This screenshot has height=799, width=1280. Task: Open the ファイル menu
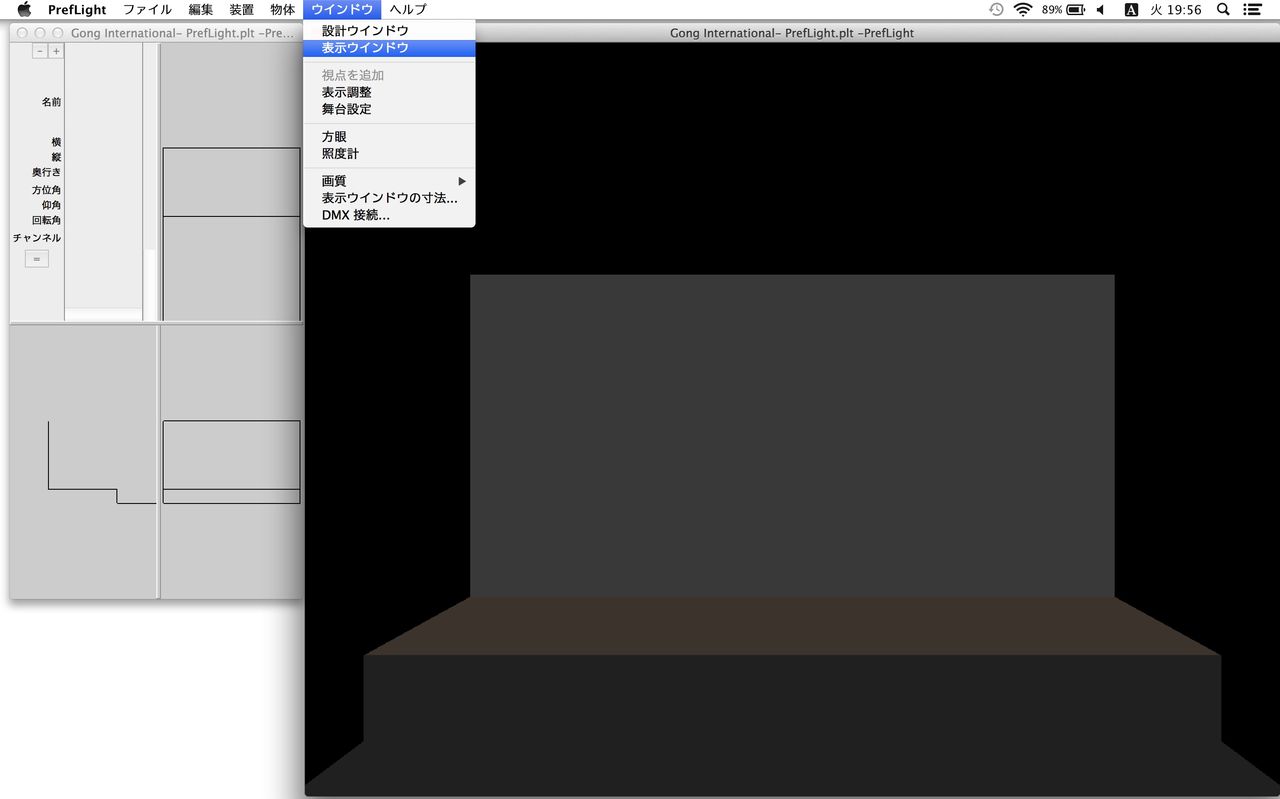tap(147, 9)
